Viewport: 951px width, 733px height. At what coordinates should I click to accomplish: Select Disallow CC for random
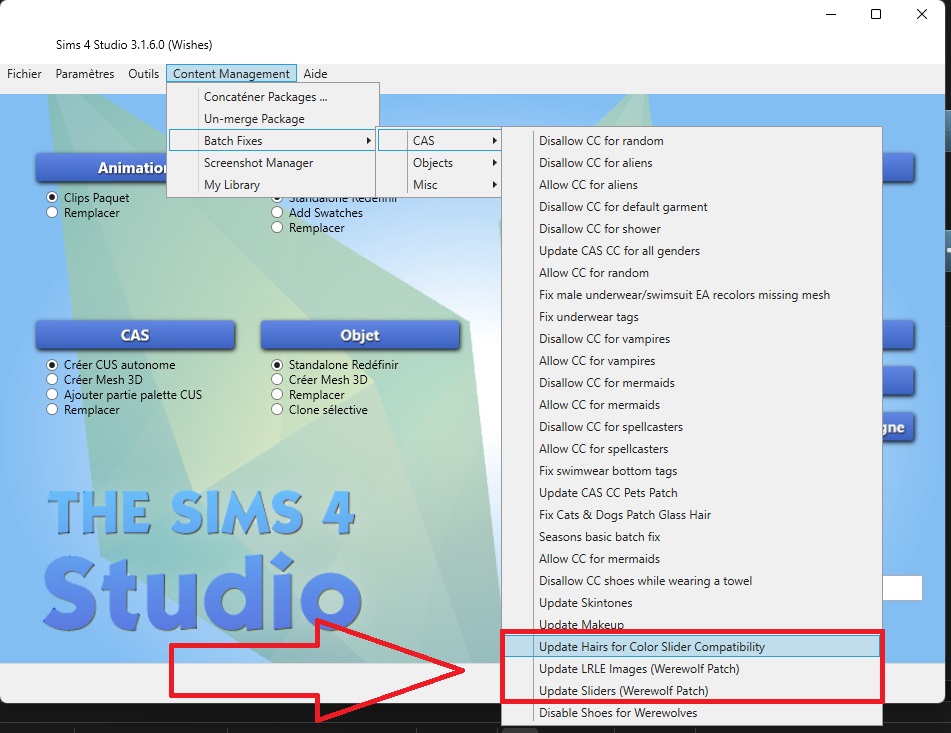(691, 141)
